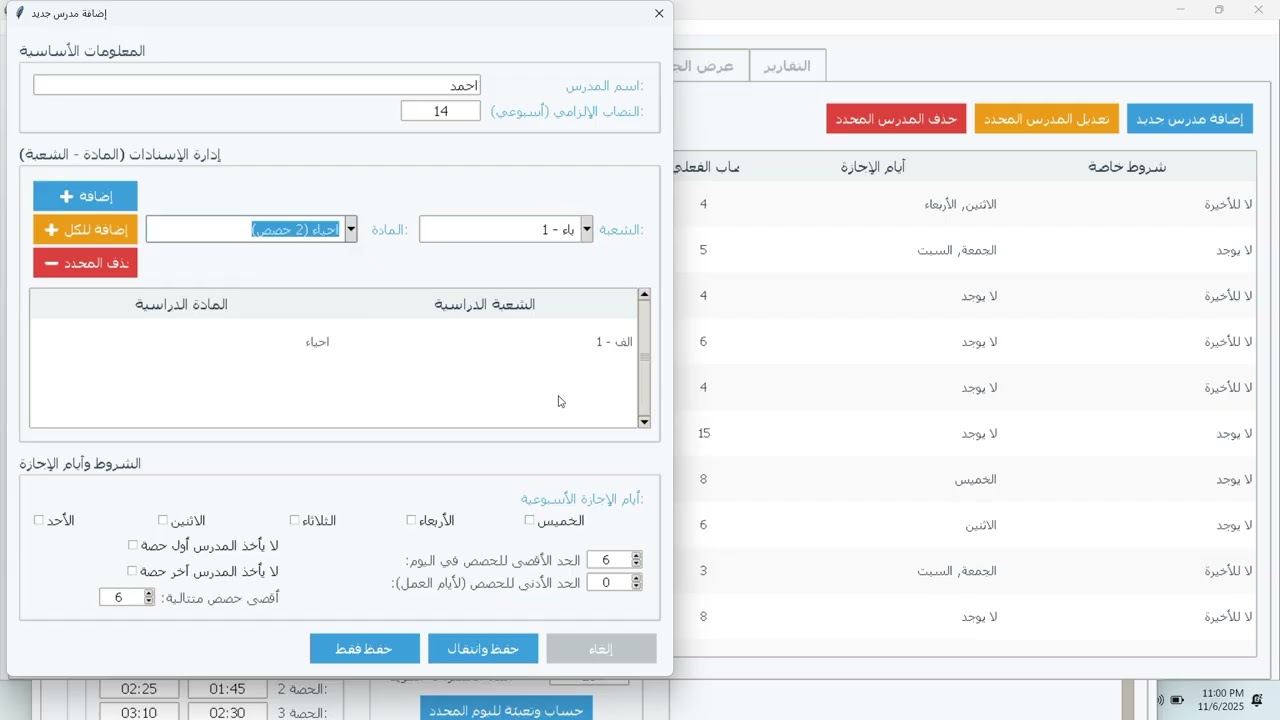The image size is (1280, 720).
Task: Click the 02:25 time field of الحصة 2
Action: coord(139,689)
